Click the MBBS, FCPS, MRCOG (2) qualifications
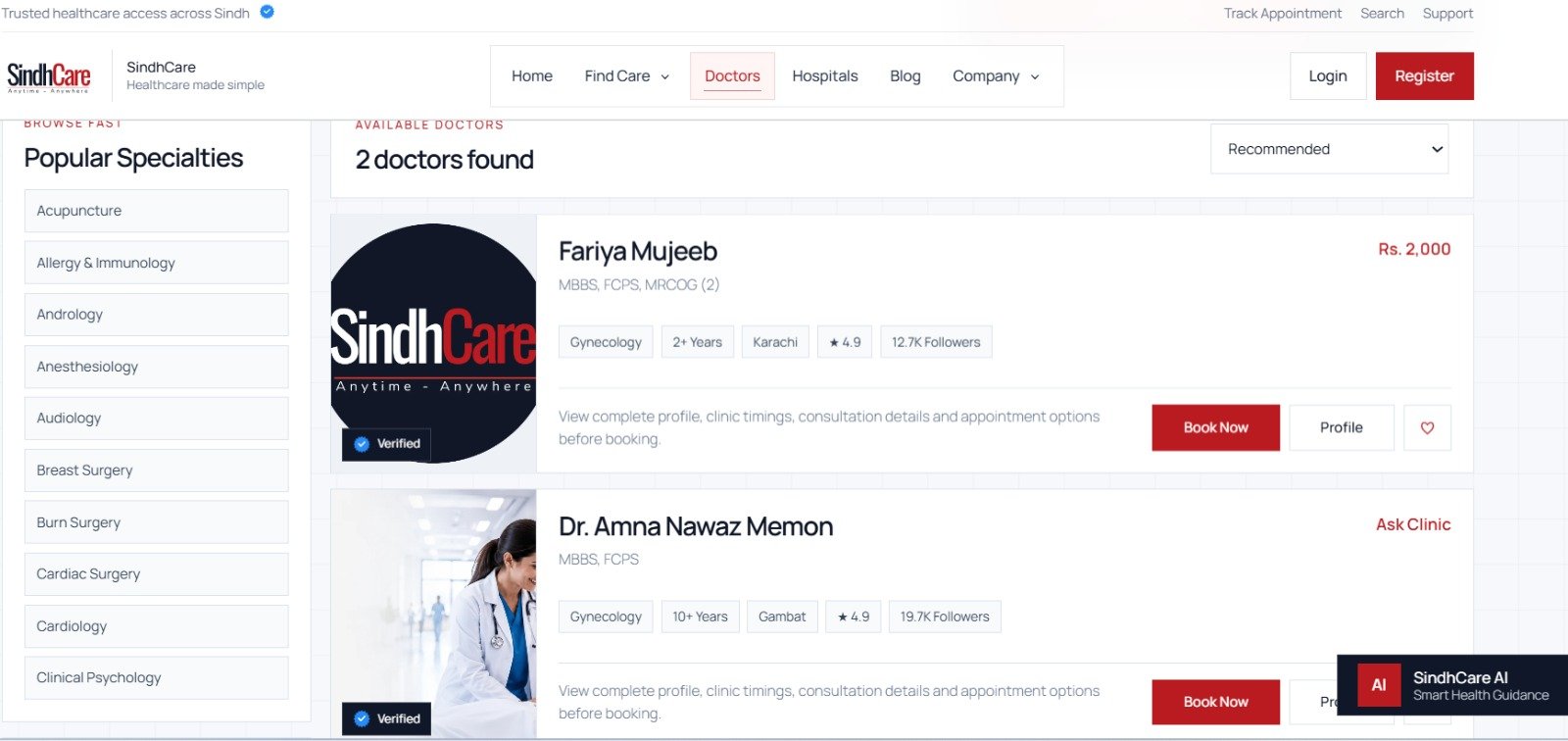Viewport: 1568px width, 741px height. pyautogui.click(x=639, y=284)
